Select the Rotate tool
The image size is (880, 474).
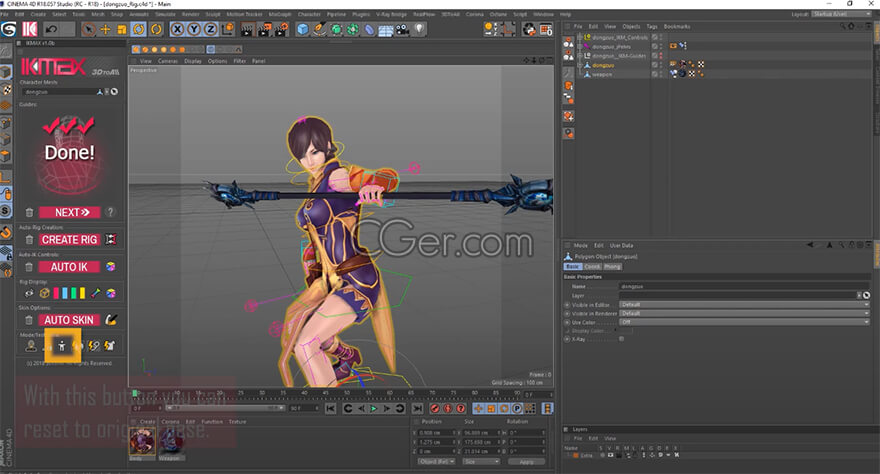point(139,29)
